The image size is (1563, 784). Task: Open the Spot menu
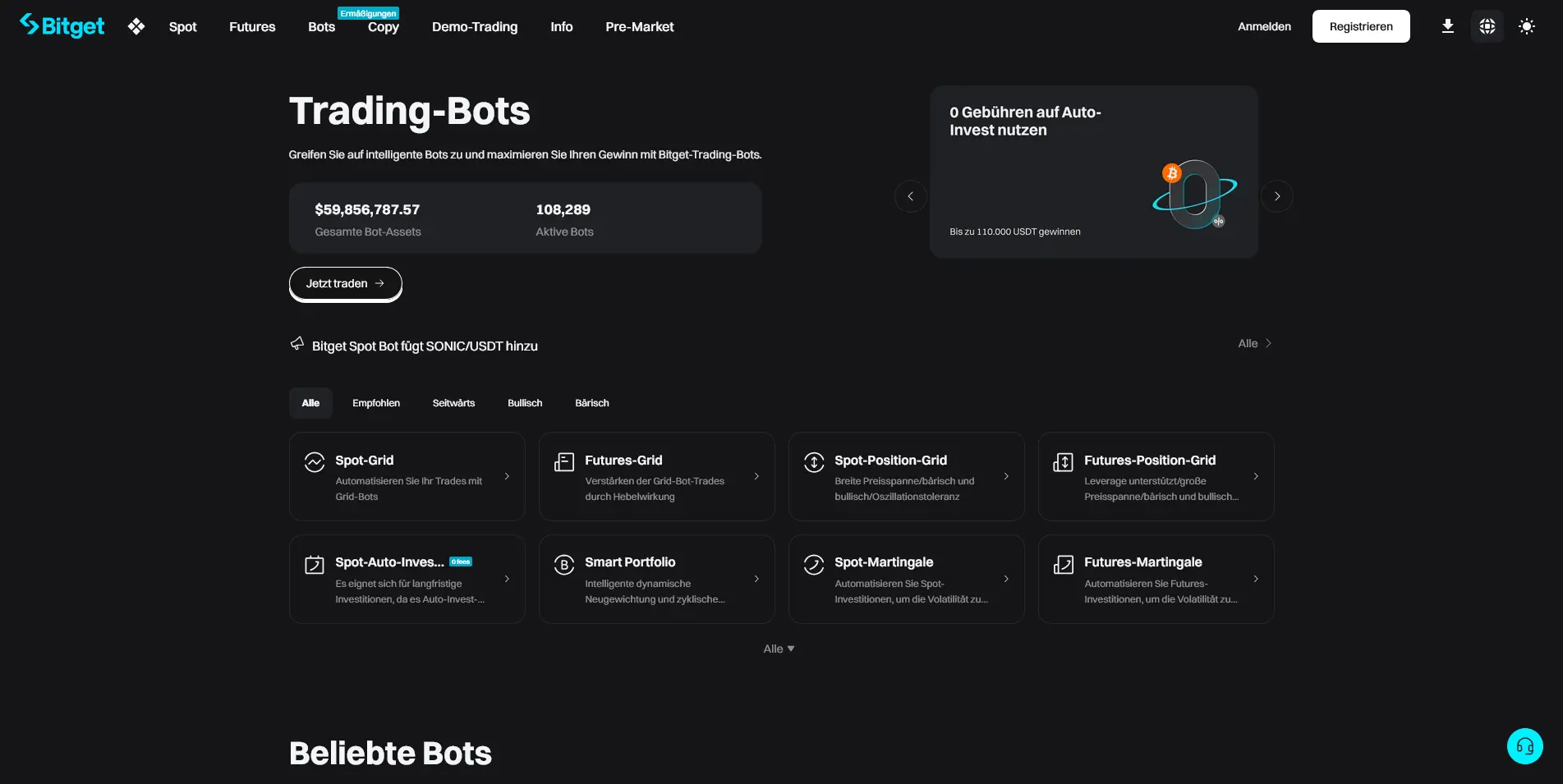(x=182, y=26)
